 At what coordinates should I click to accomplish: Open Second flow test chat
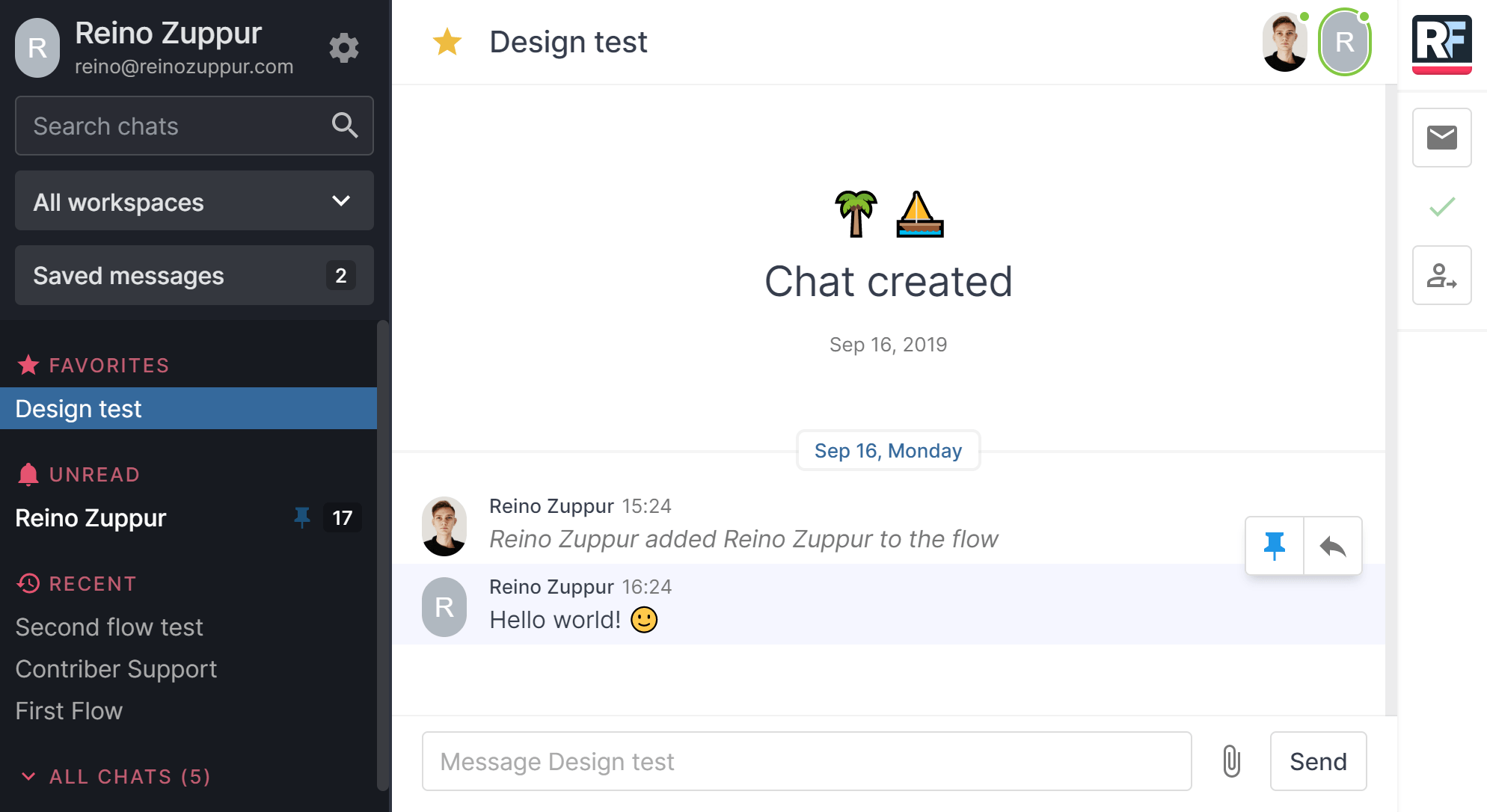point(109,627)
